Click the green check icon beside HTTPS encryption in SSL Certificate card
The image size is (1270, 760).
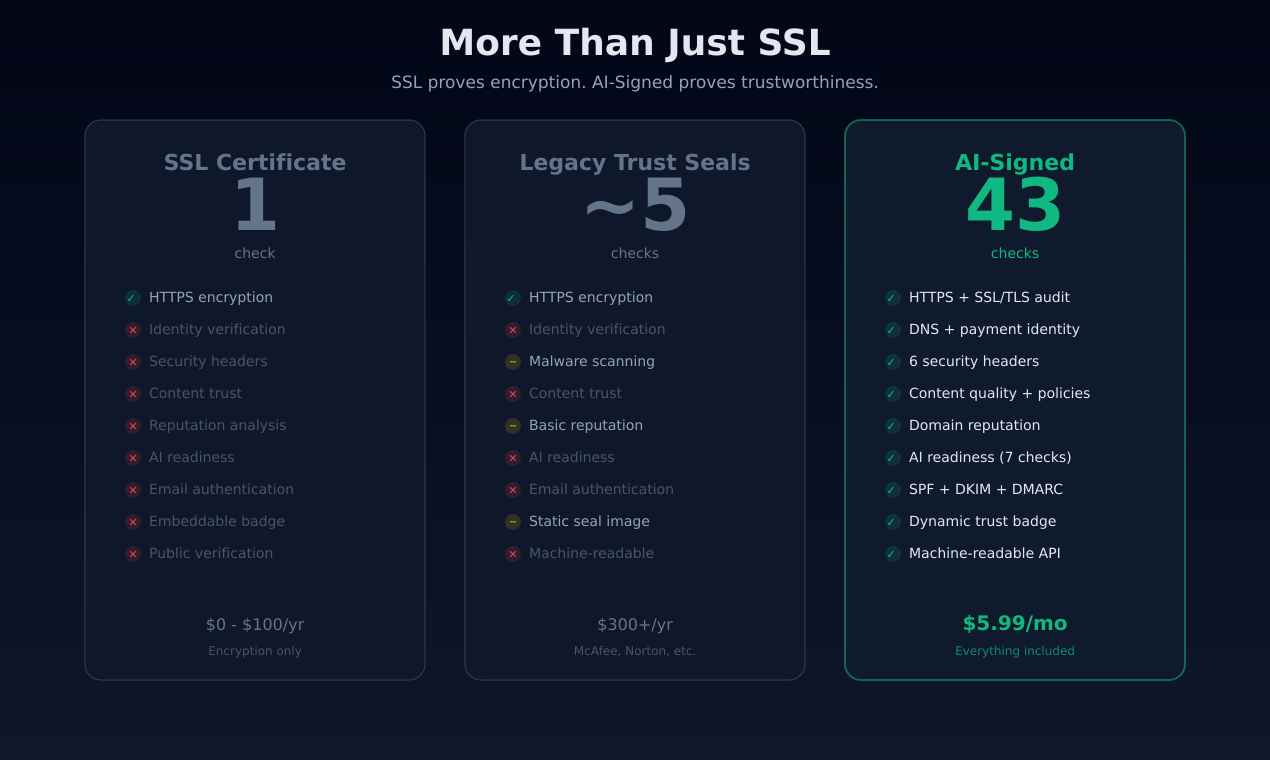[133, 298]
